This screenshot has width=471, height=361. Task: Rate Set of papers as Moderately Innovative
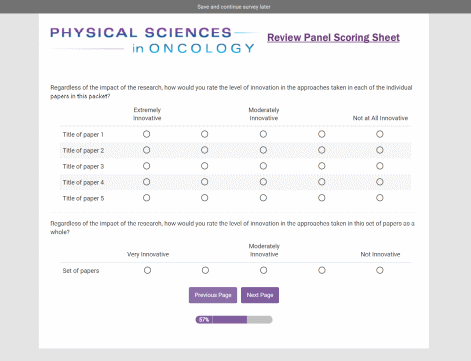[263, 270]
